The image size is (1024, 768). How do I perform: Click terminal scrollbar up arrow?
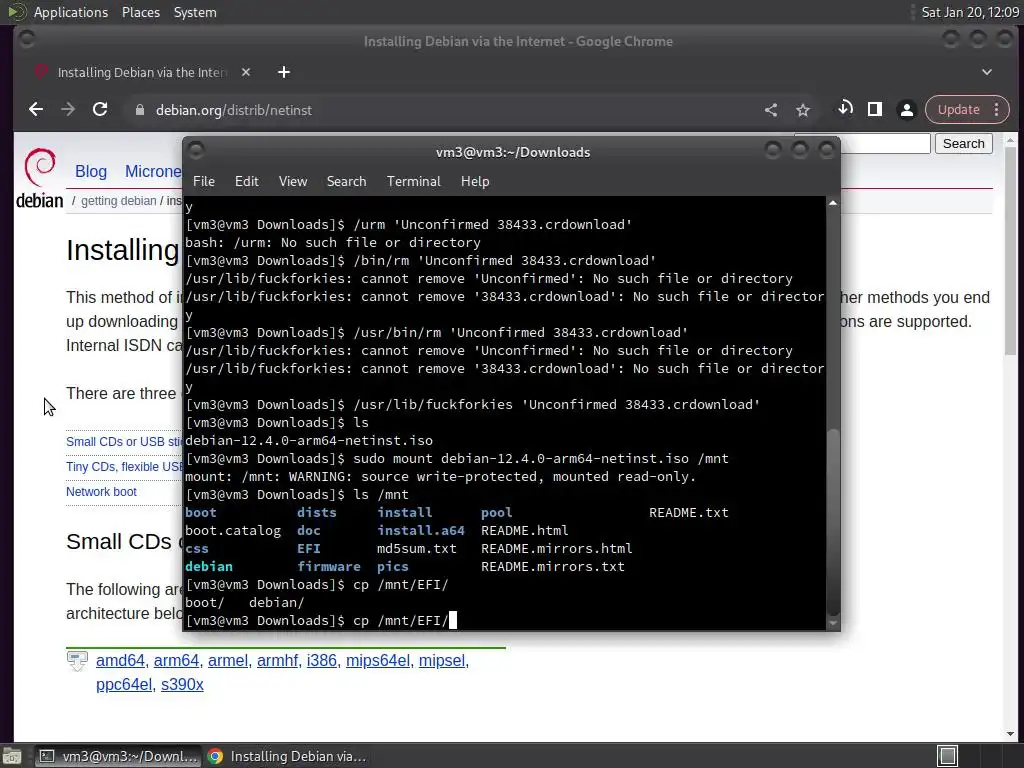pos(833,203)
